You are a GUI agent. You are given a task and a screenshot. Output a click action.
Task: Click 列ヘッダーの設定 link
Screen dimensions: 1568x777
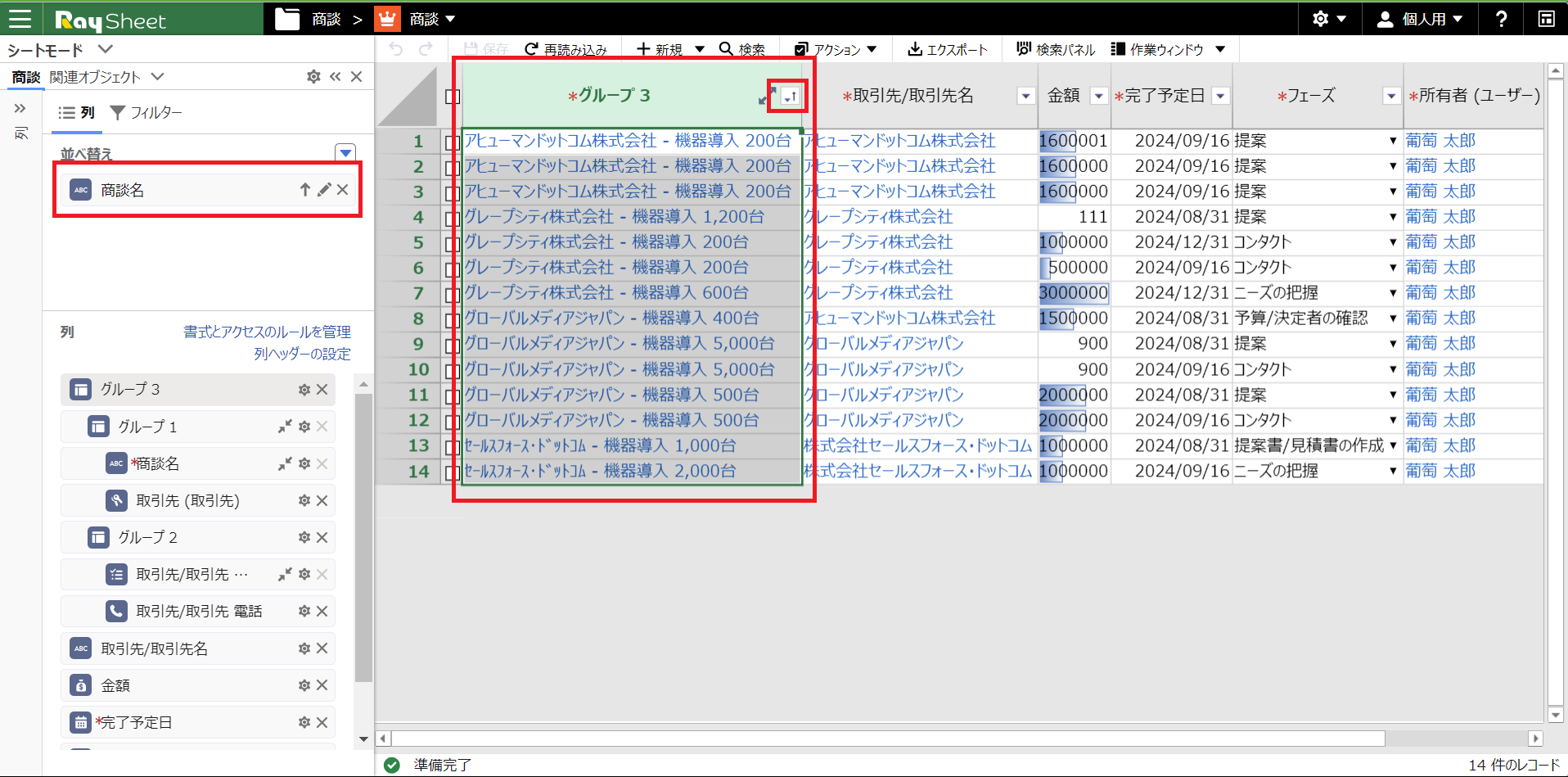click(302, 354)
